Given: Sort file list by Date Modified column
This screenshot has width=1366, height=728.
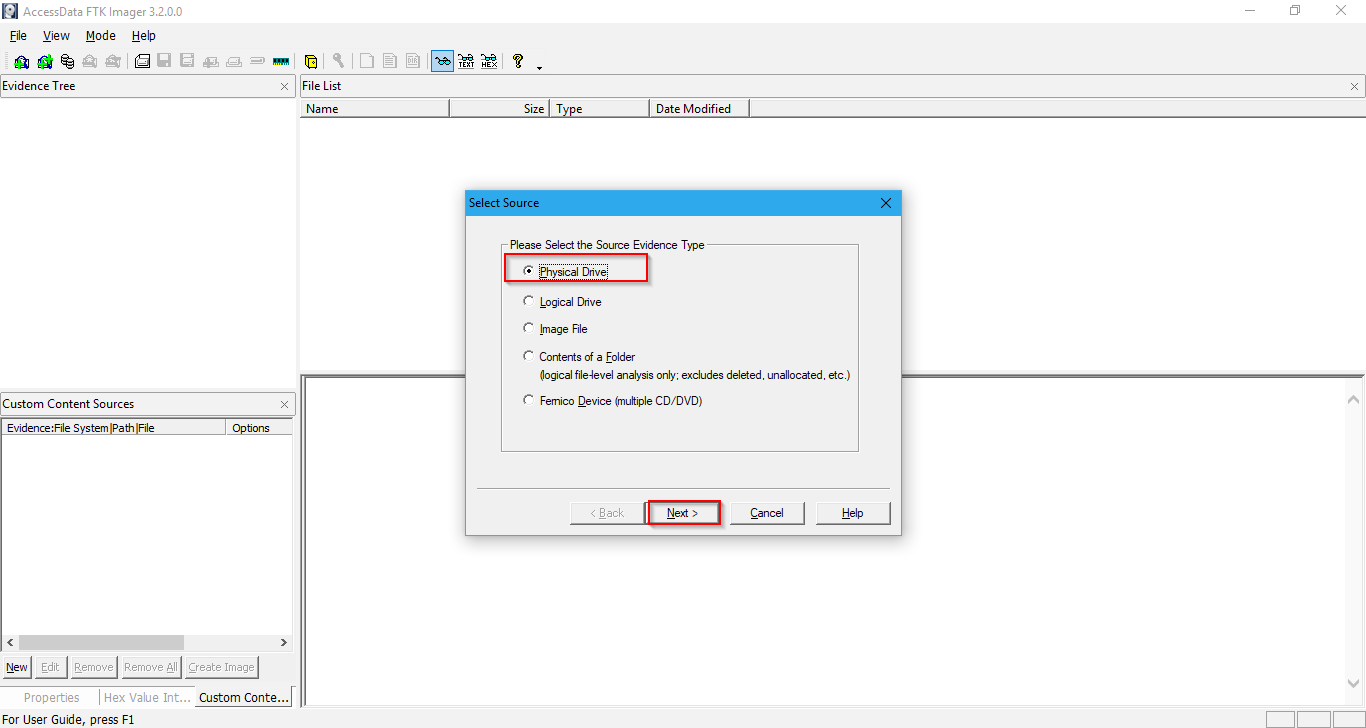Looking at the screenshot, I should click(x=700, y=108).
